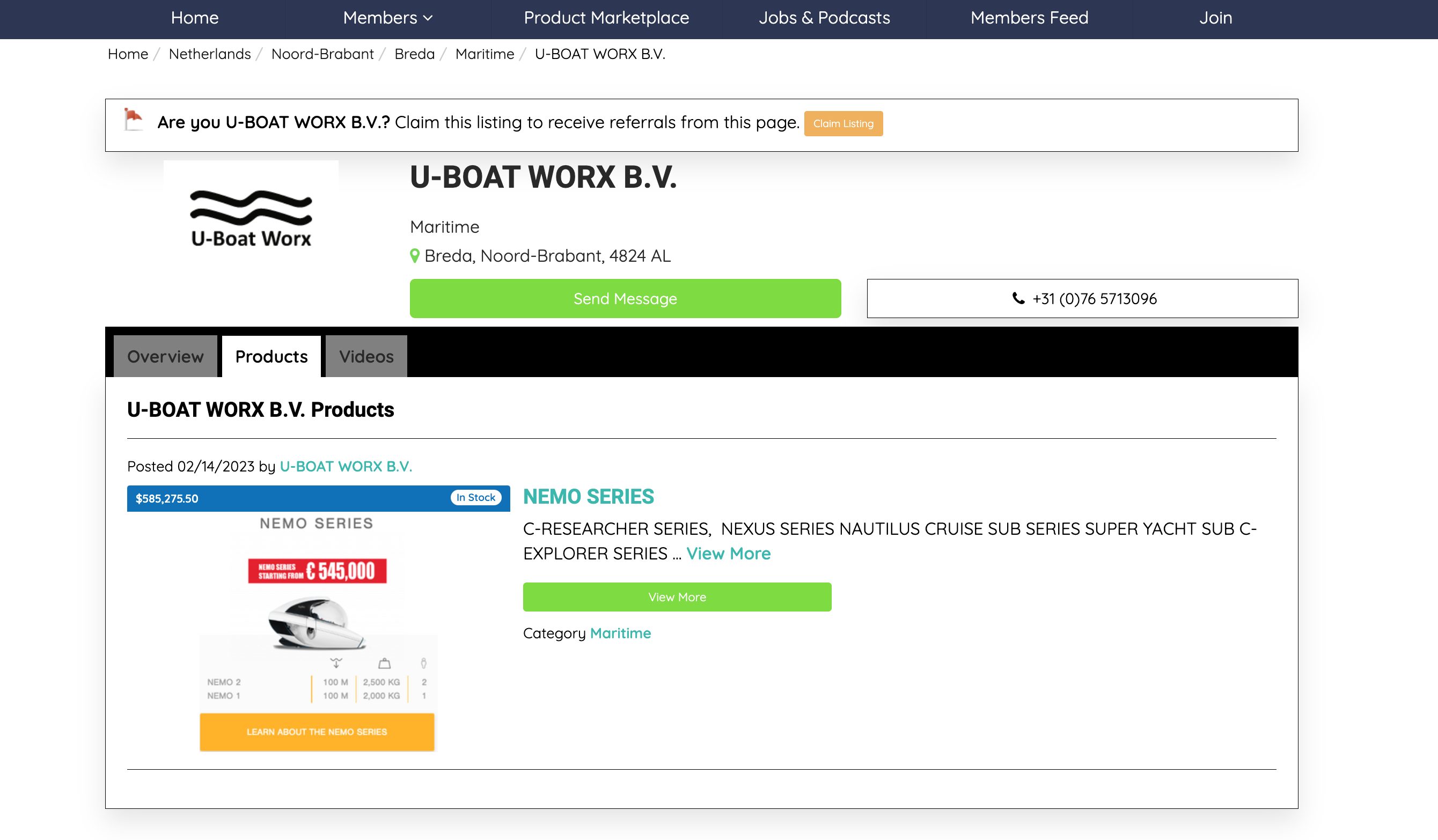Select the Products tab
The height and width of the screenshot is (840, 1438).
[271, 356]
